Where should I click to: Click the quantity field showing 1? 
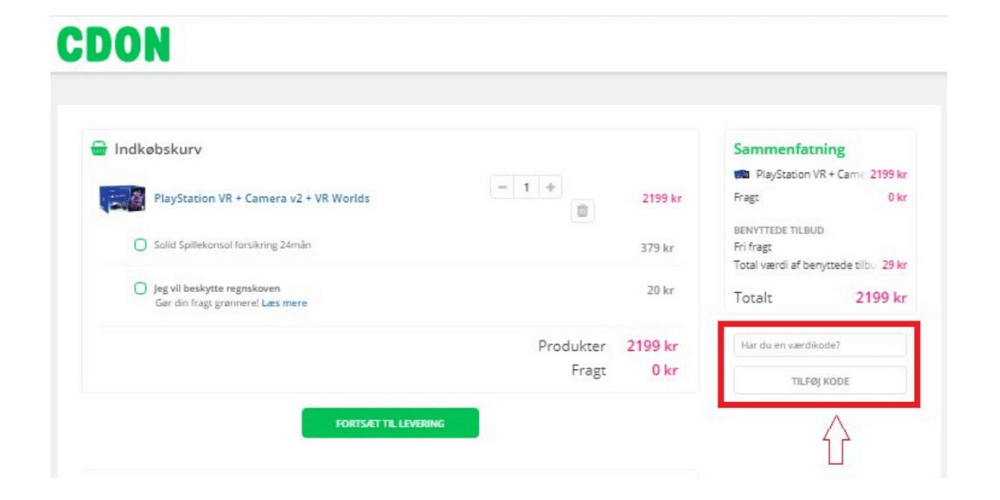[526, 187]
